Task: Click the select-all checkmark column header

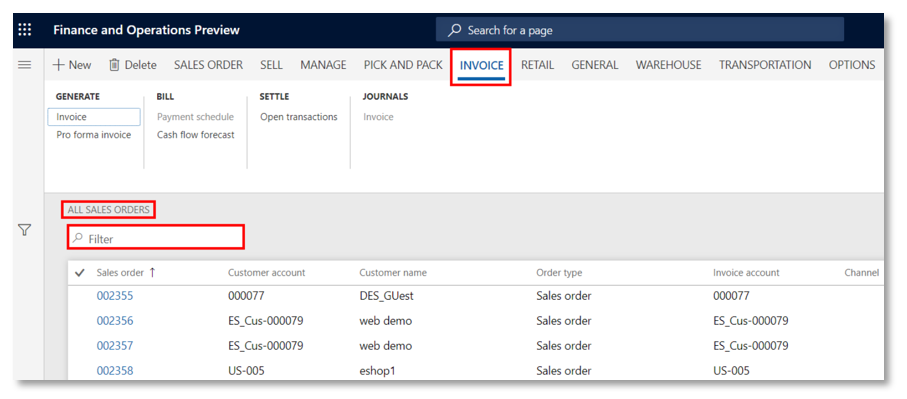Action: [80, 272]
